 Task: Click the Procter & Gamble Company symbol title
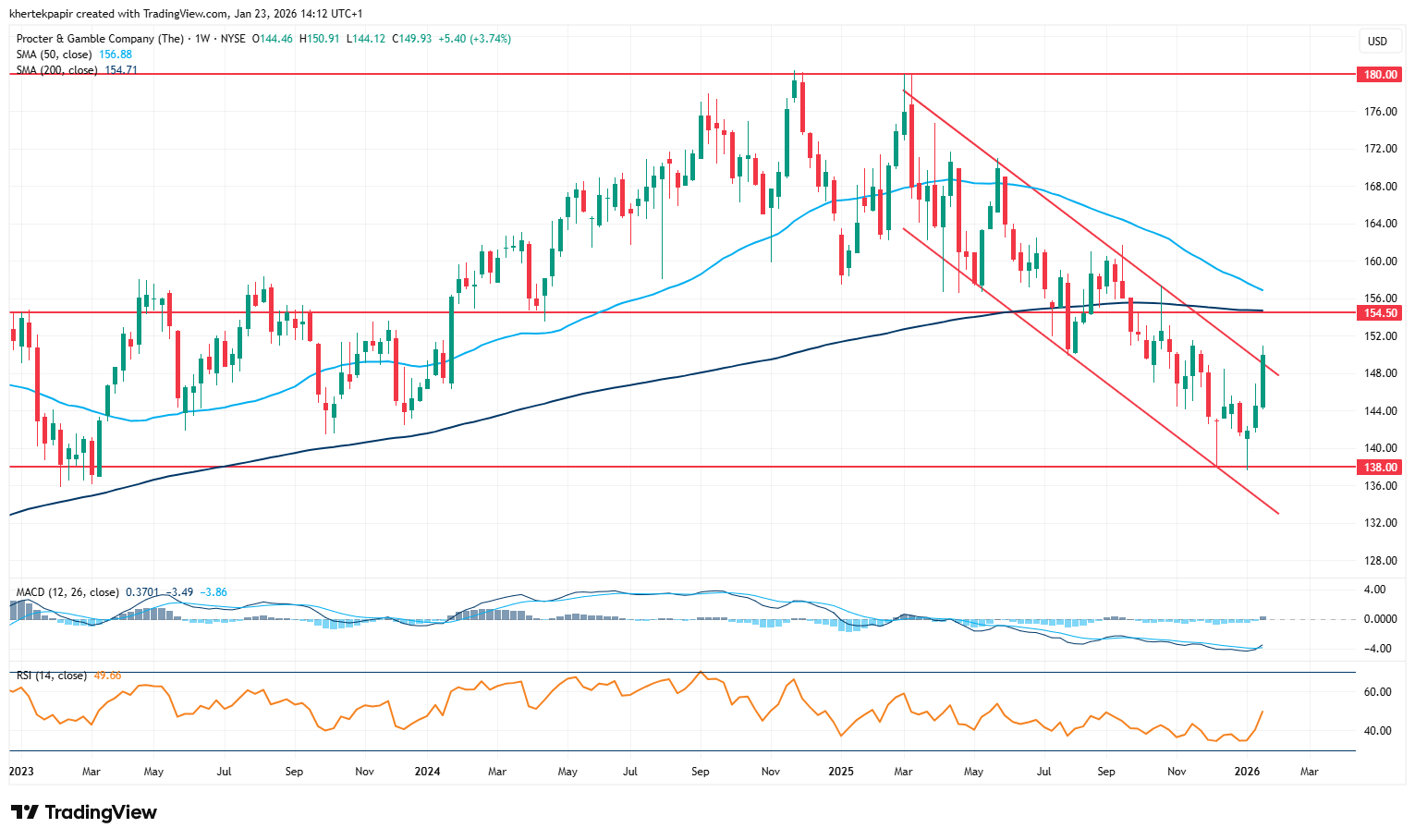pyautogui.click(x=100, y=39)
